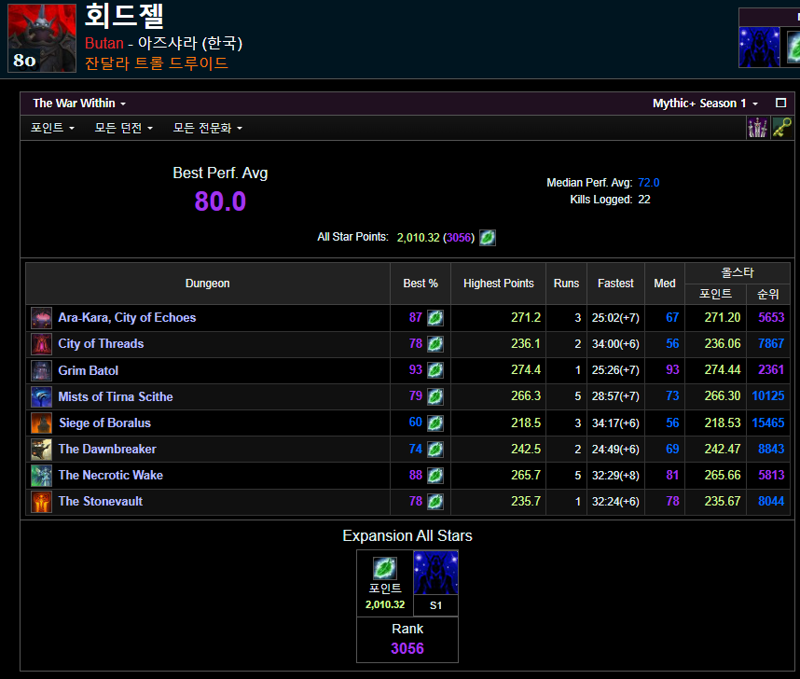Toggle the maximize panel square icon
The height and width of the screenshot is (679, 800).
781,103
